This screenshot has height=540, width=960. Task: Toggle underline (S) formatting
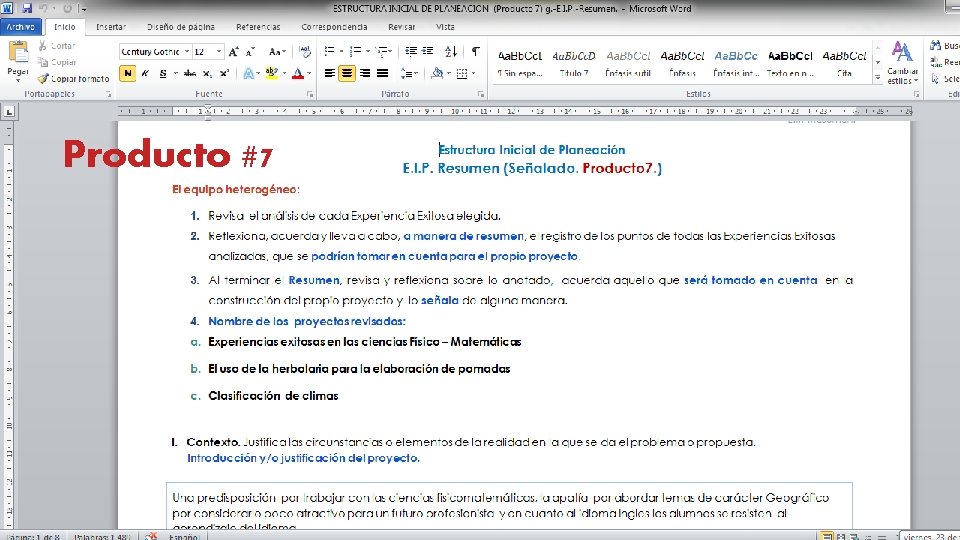[162, 73]
